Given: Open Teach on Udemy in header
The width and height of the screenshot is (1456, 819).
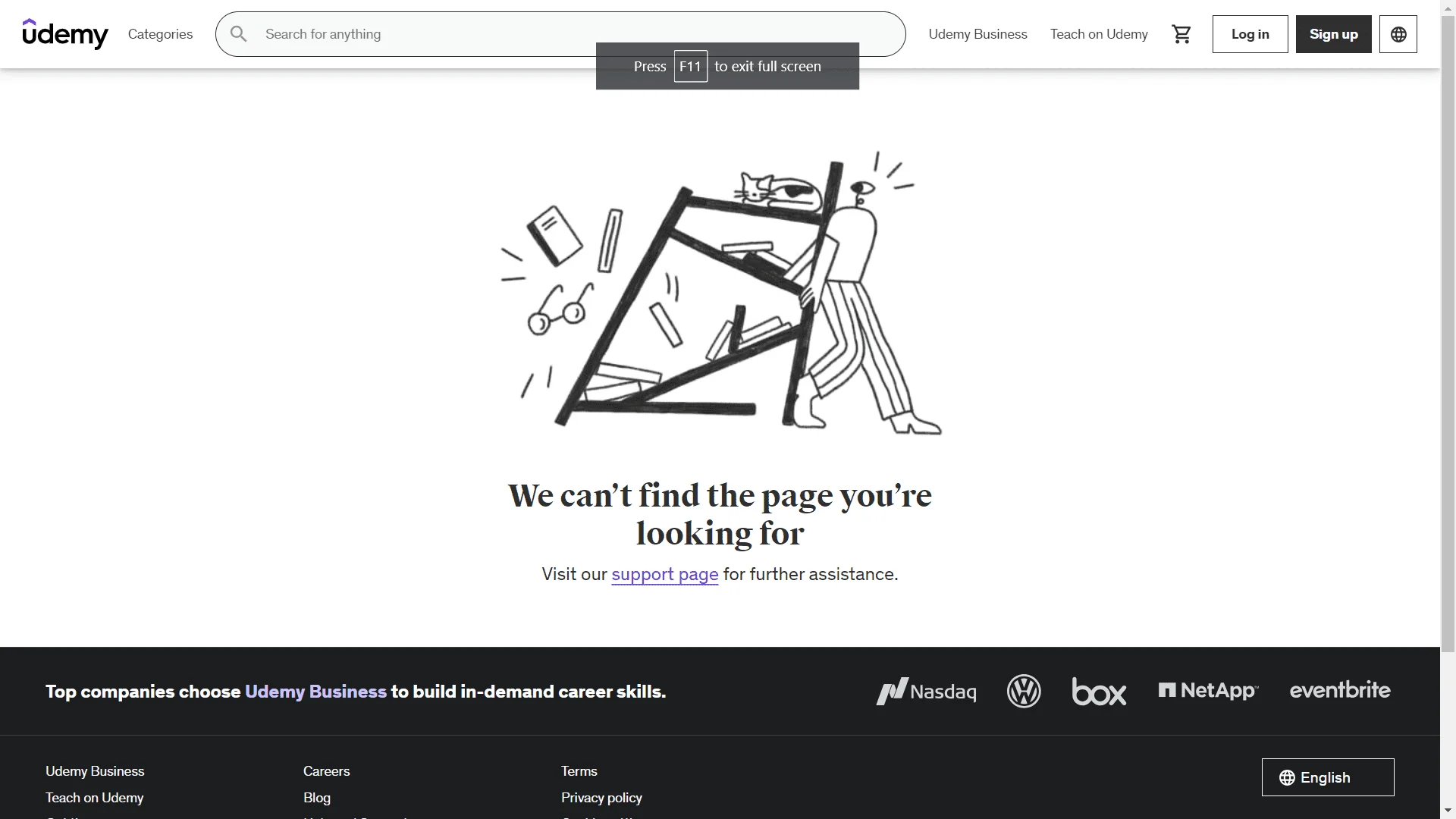Looking at the screenshot, I should [x=1099, y=34].
